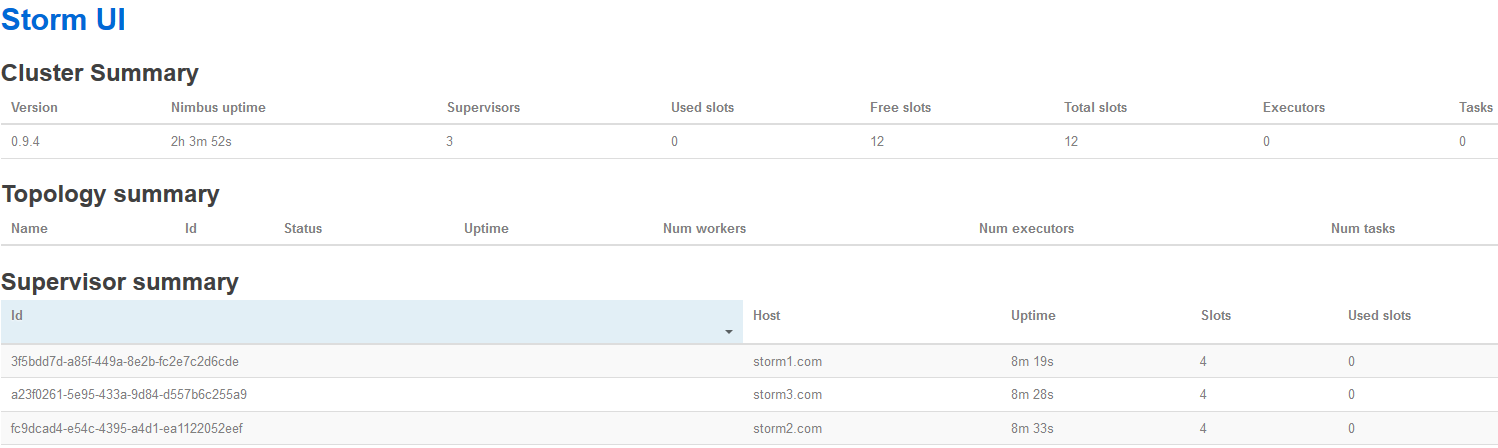Click the Cluster Summary heading
The height and width of the screenshot is (448, 1498).
pyautogui.click(x=100, y=73)
